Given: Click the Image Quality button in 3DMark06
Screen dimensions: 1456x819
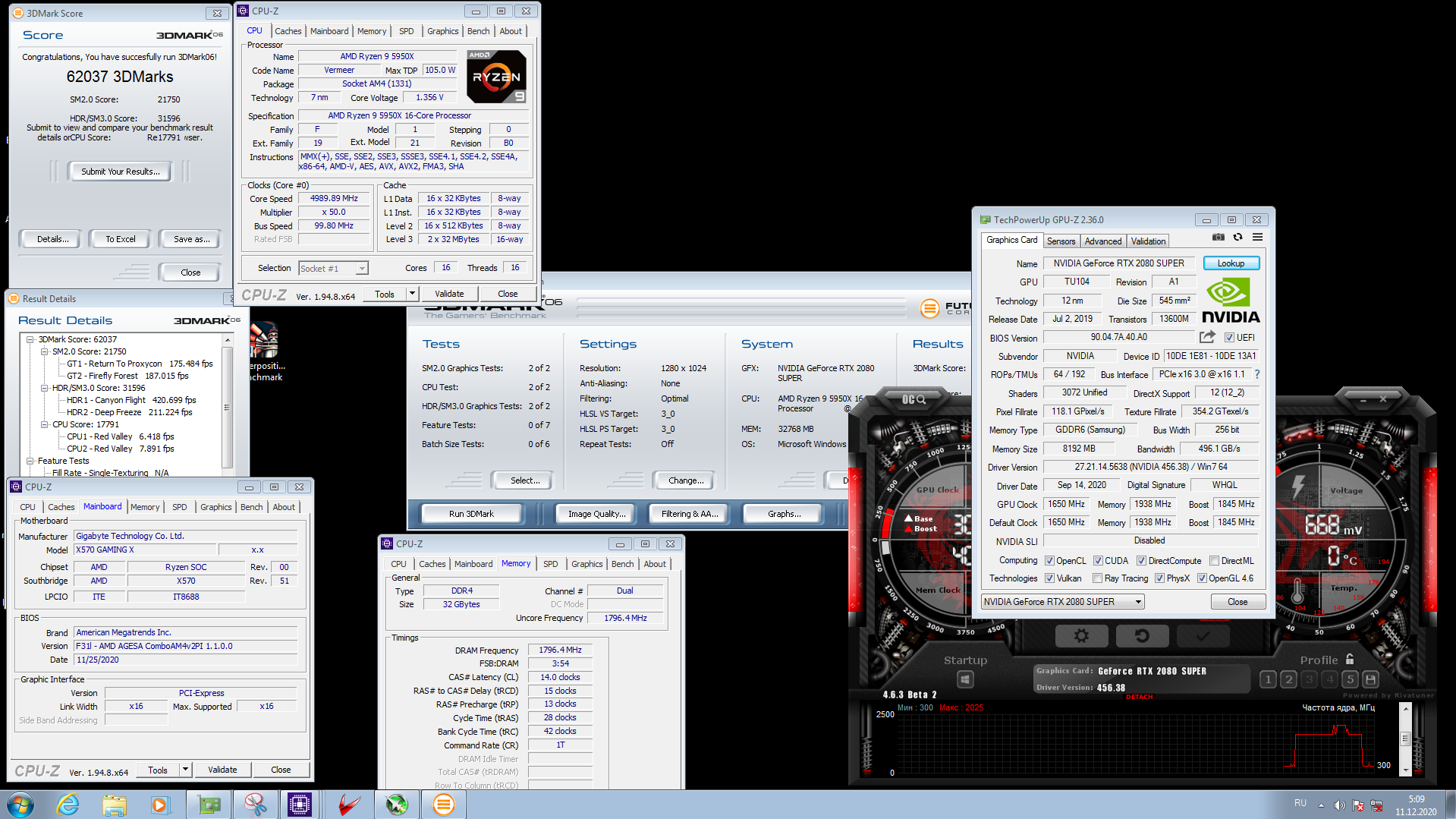Looking at the screenshot, I should [596, 514].
